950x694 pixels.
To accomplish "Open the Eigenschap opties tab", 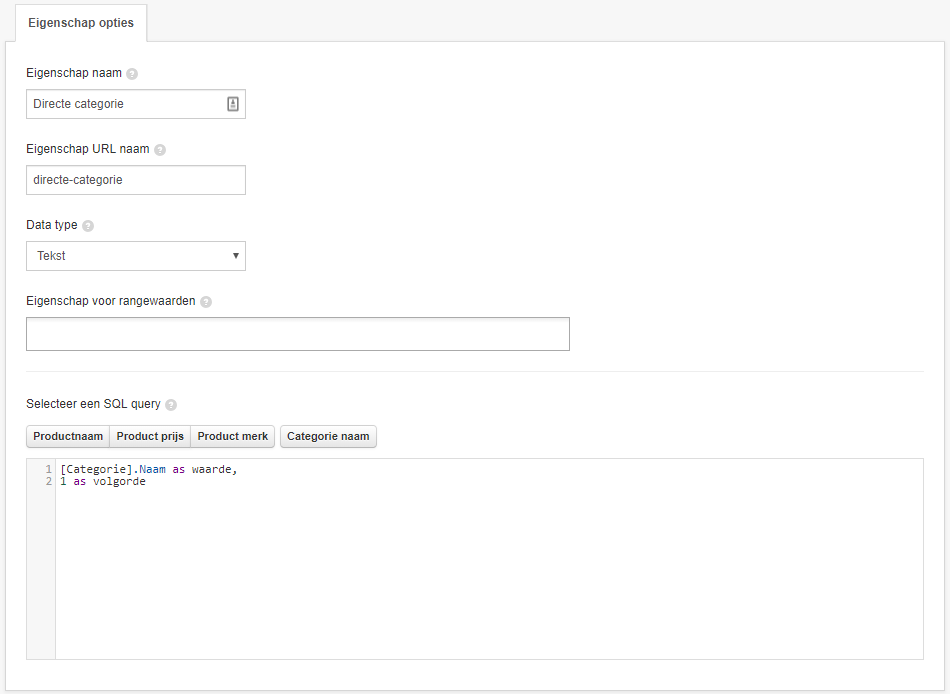I will coord(81,23).
